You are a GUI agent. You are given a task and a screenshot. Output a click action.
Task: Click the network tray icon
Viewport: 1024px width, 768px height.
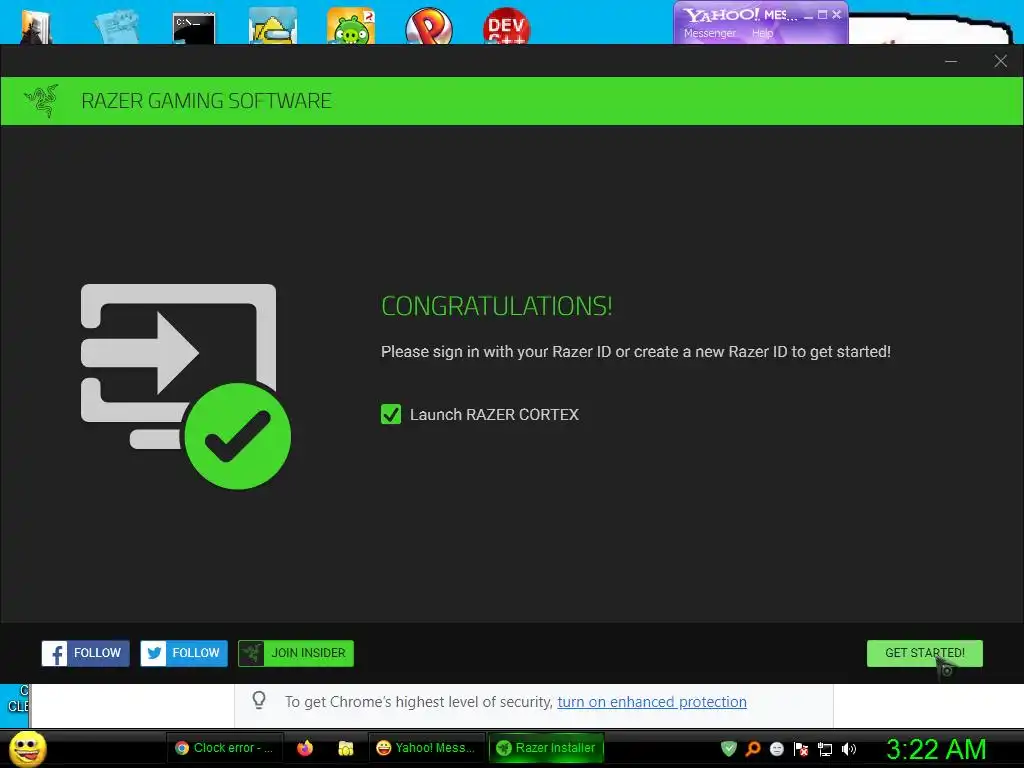(825, 749)
